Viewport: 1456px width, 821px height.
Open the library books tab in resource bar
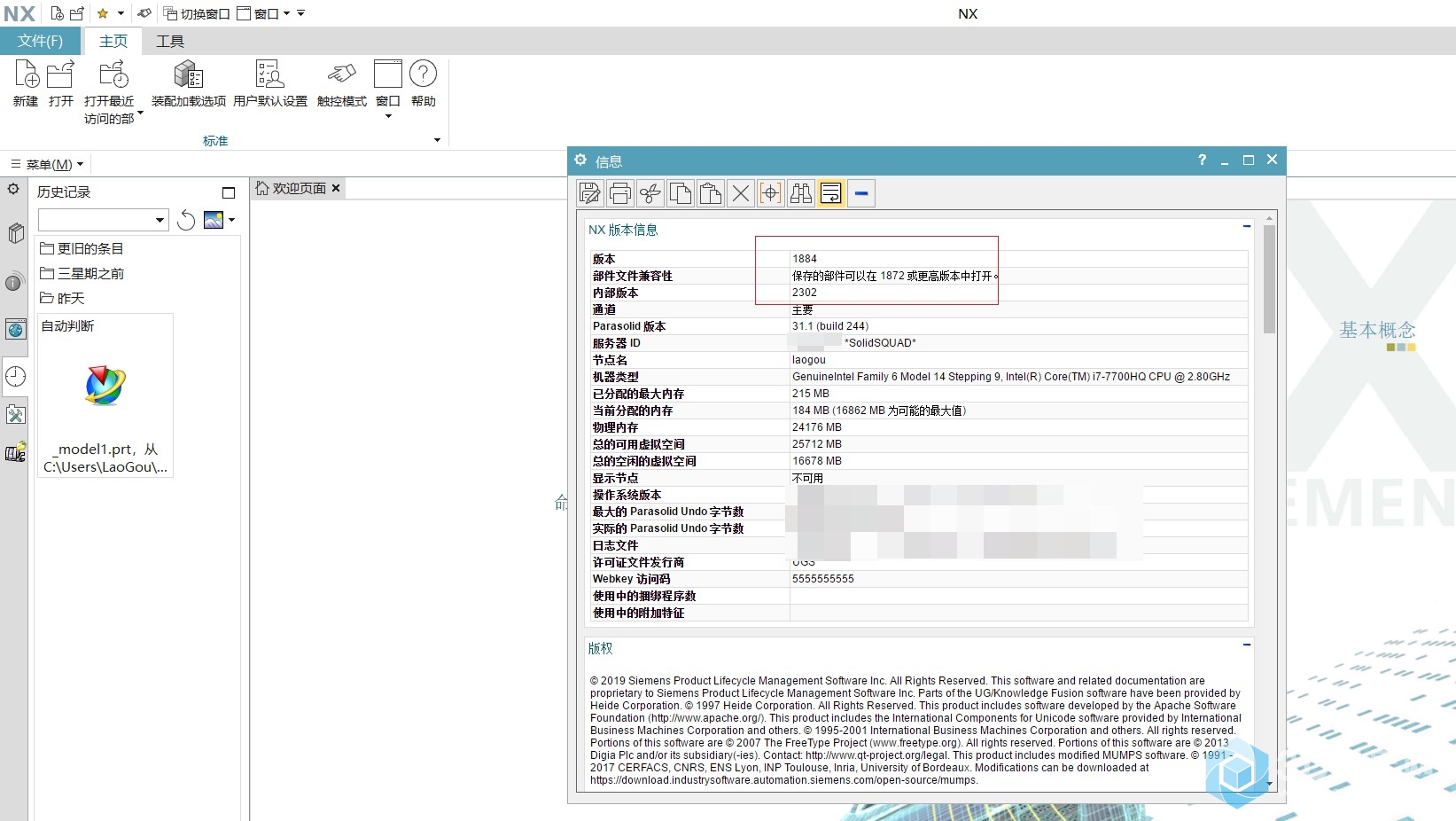[x=15, y=233]
